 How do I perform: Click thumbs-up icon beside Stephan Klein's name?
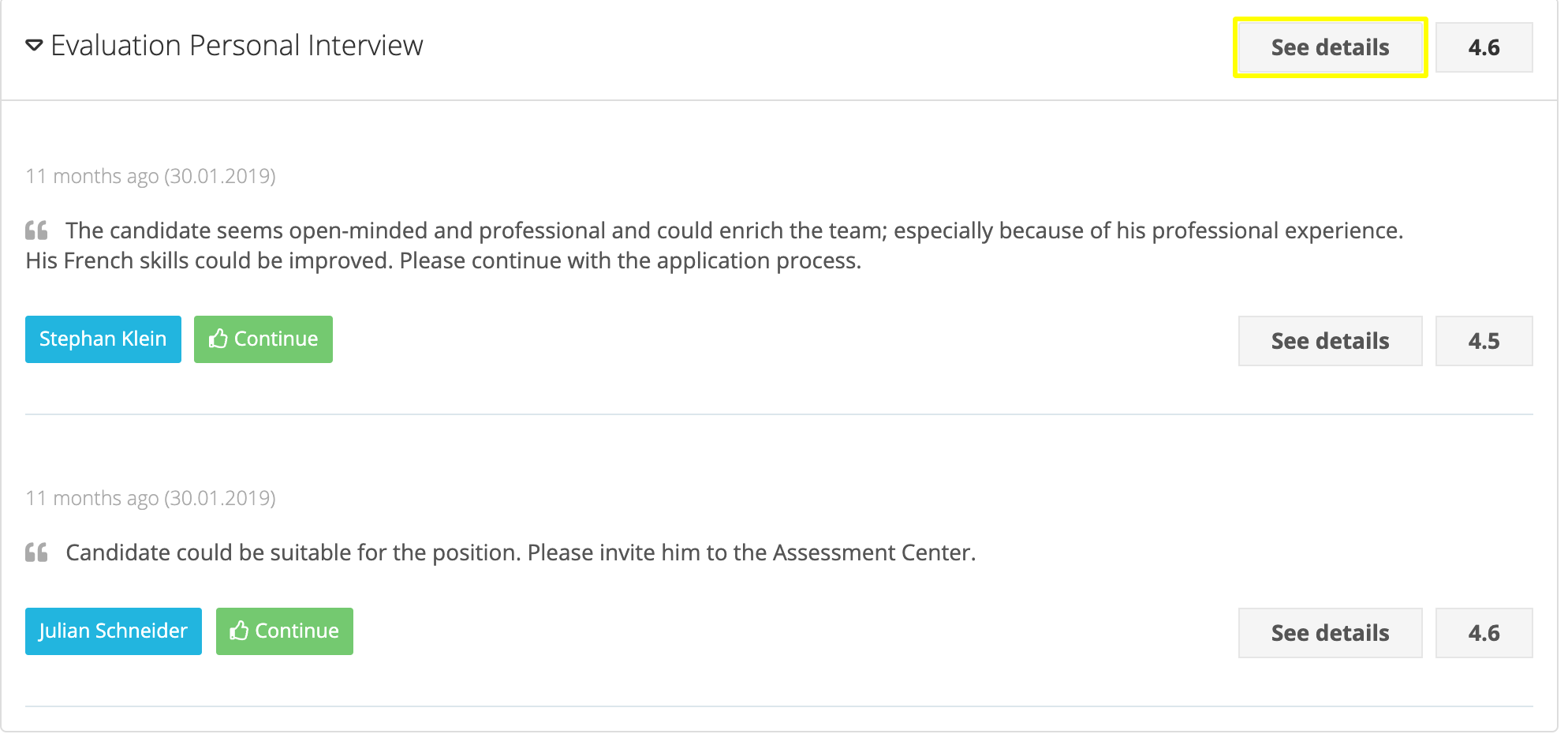218,339
